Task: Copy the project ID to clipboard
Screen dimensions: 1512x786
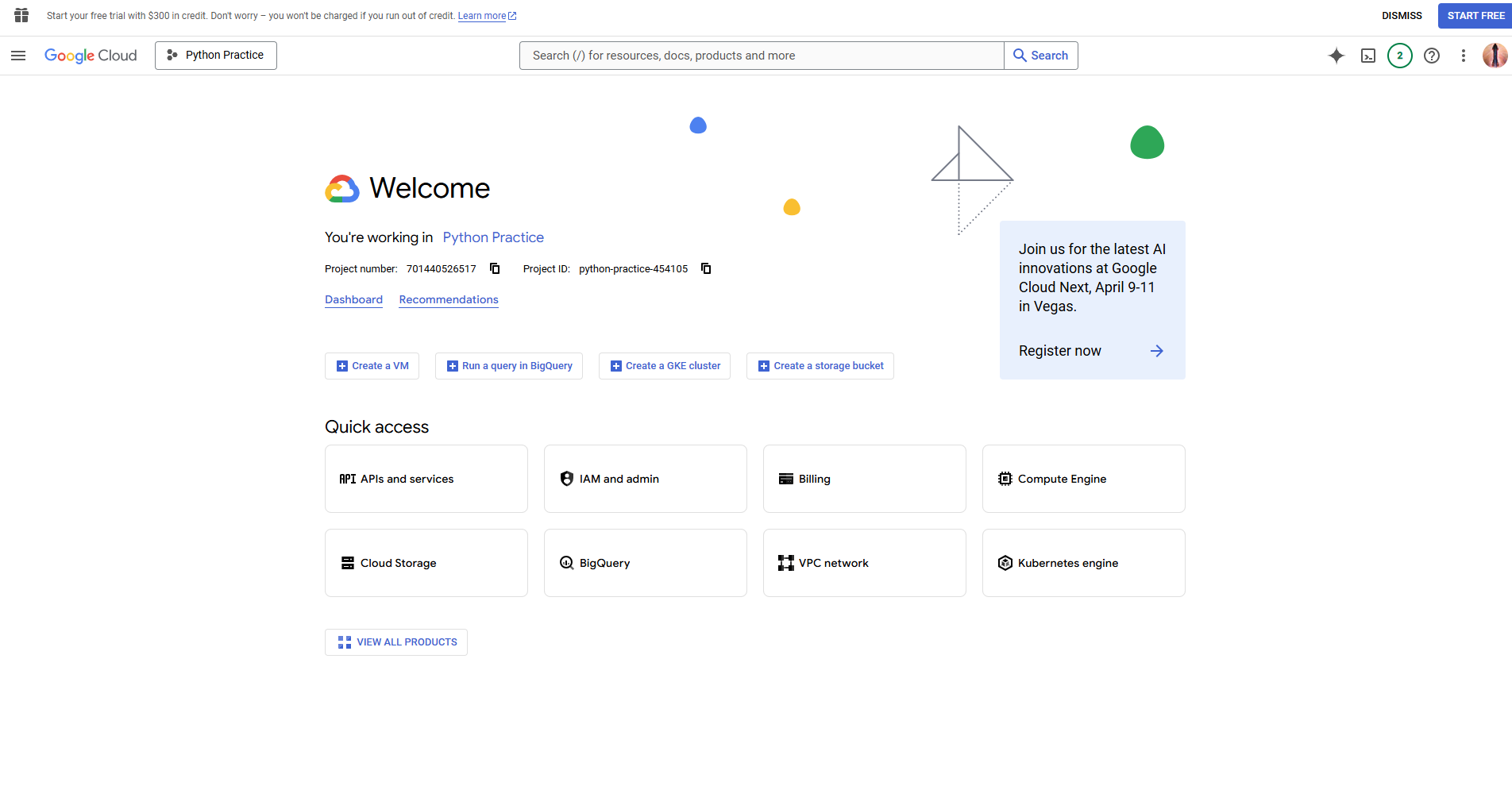Action: click(706, 268)
